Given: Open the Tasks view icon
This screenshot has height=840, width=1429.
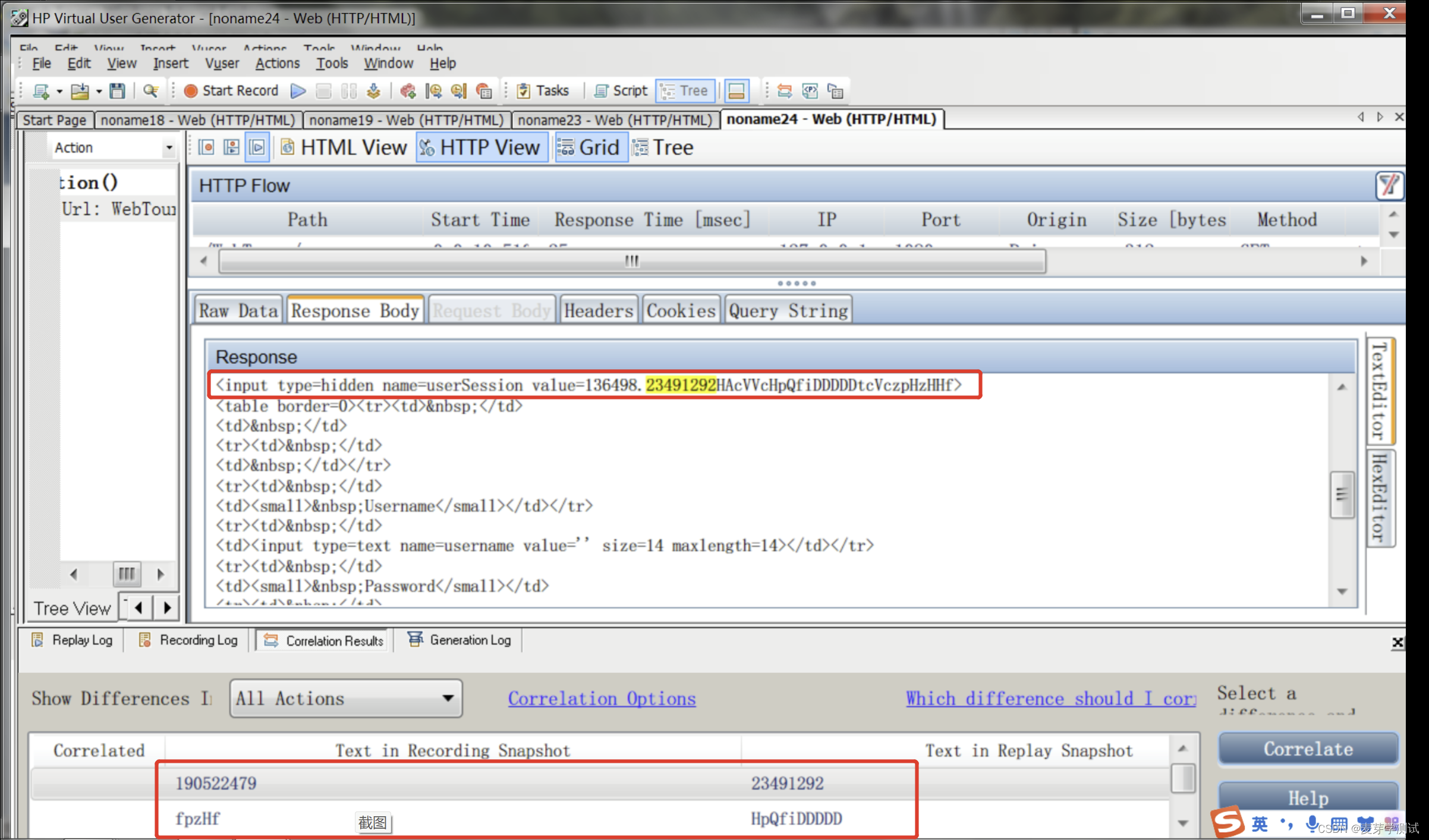Looking at the screenshot, I should pos(543,90).
